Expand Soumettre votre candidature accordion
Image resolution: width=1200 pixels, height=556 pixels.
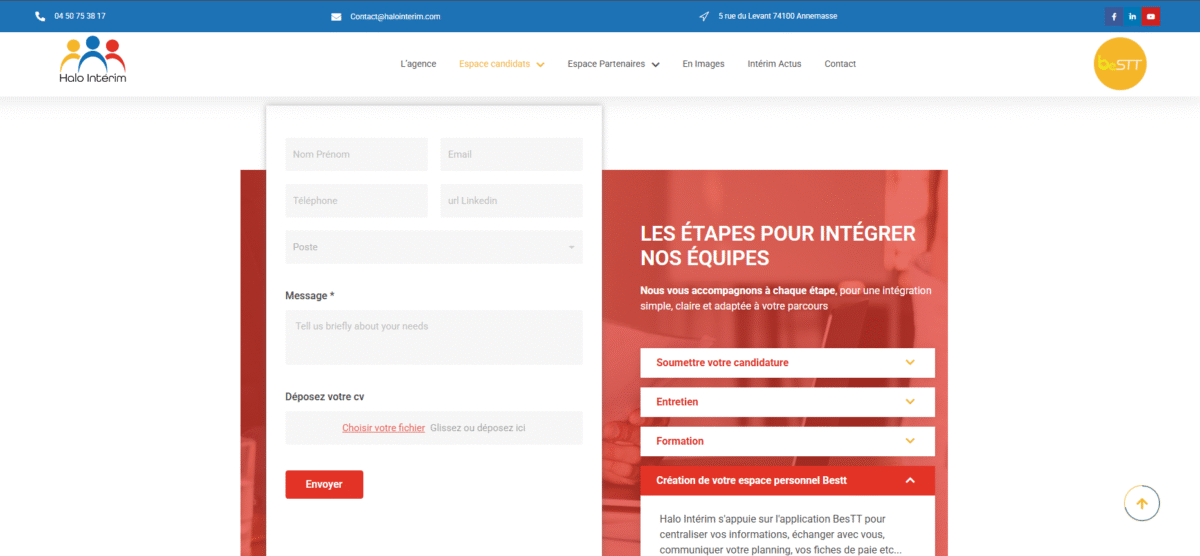[x=787, y=362]
